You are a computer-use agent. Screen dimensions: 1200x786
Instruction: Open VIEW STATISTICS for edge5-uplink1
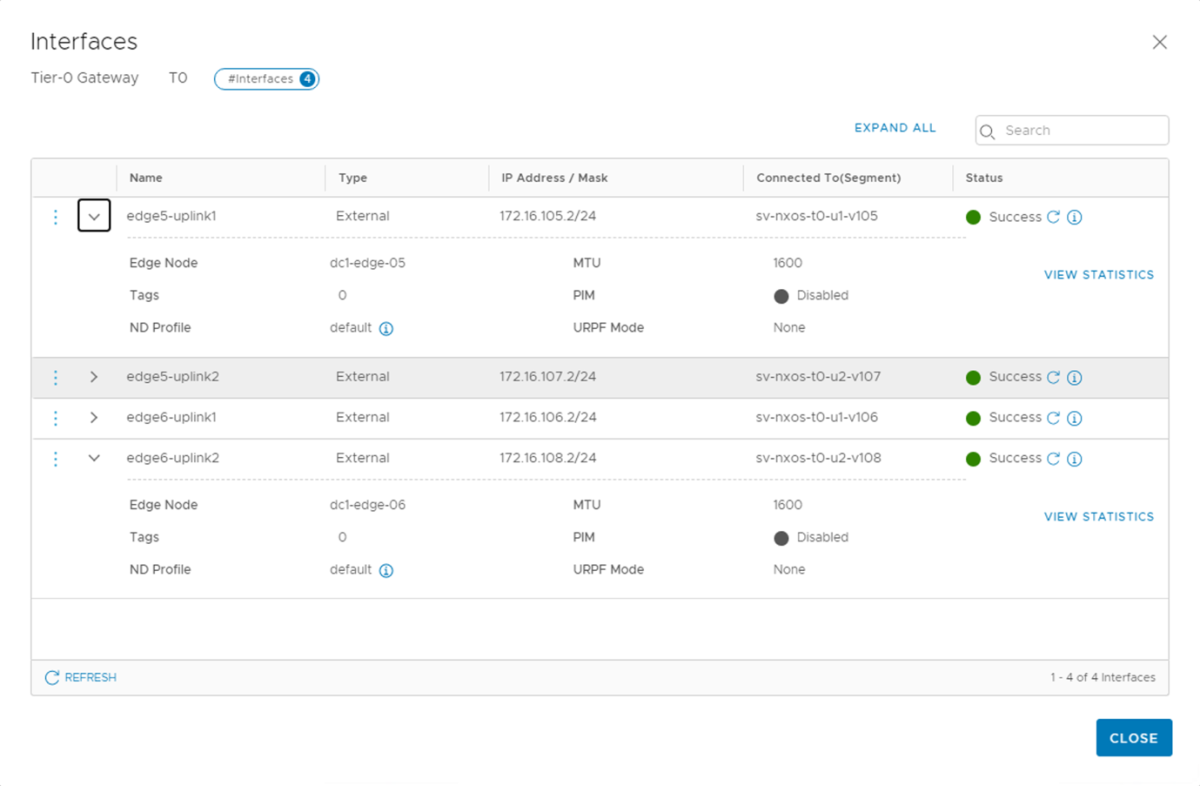pos(1099,274)
